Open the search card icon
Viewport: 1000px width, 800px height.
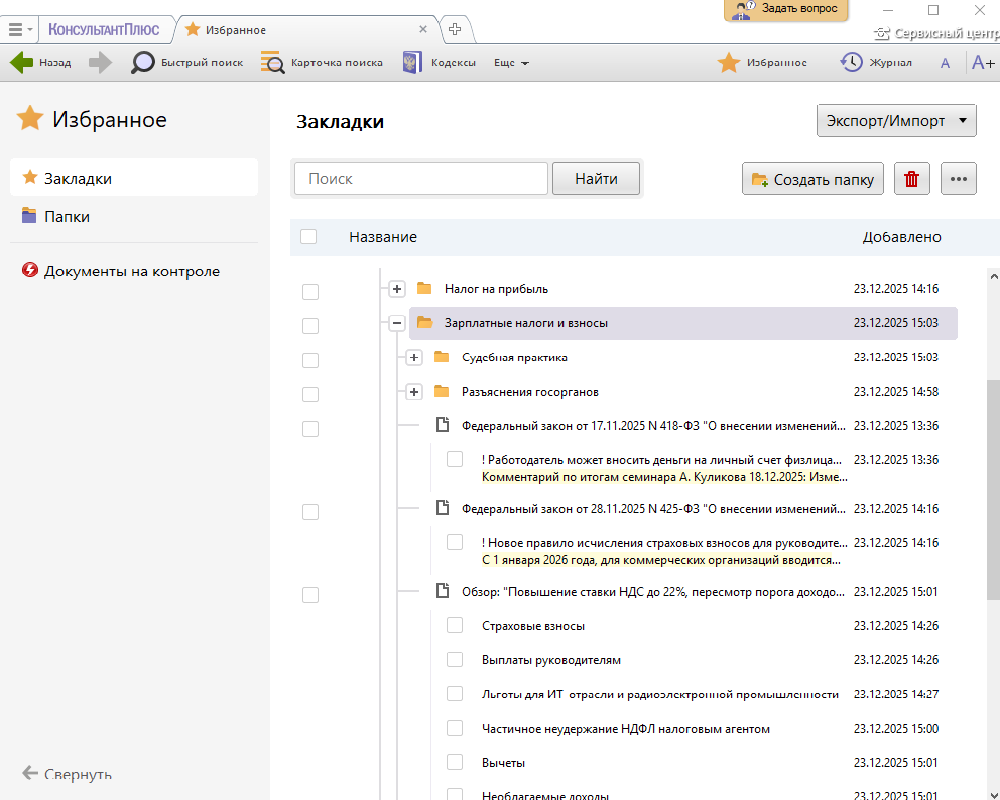(x=272, y=63)
